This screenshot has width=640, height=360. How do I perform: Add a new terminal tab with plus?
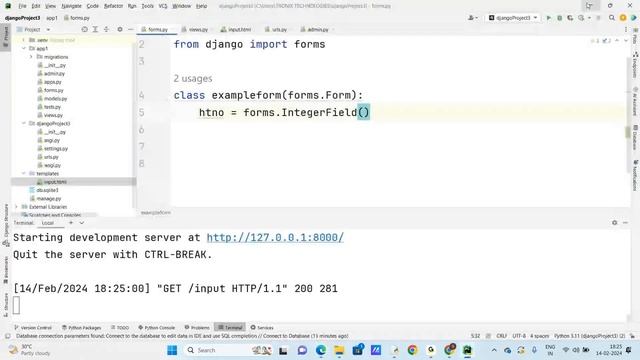71,223
